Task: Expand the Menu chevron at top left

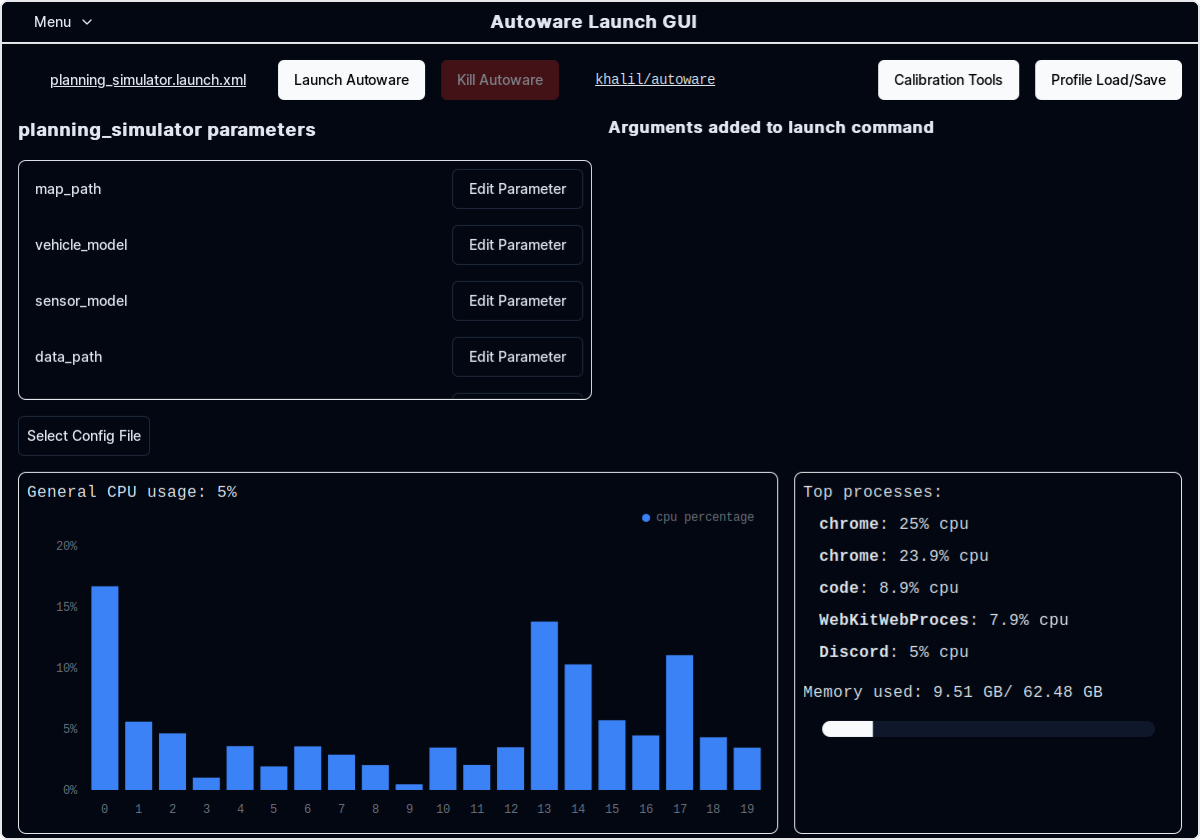Action: pyautogui.click(x=85, y=22)
